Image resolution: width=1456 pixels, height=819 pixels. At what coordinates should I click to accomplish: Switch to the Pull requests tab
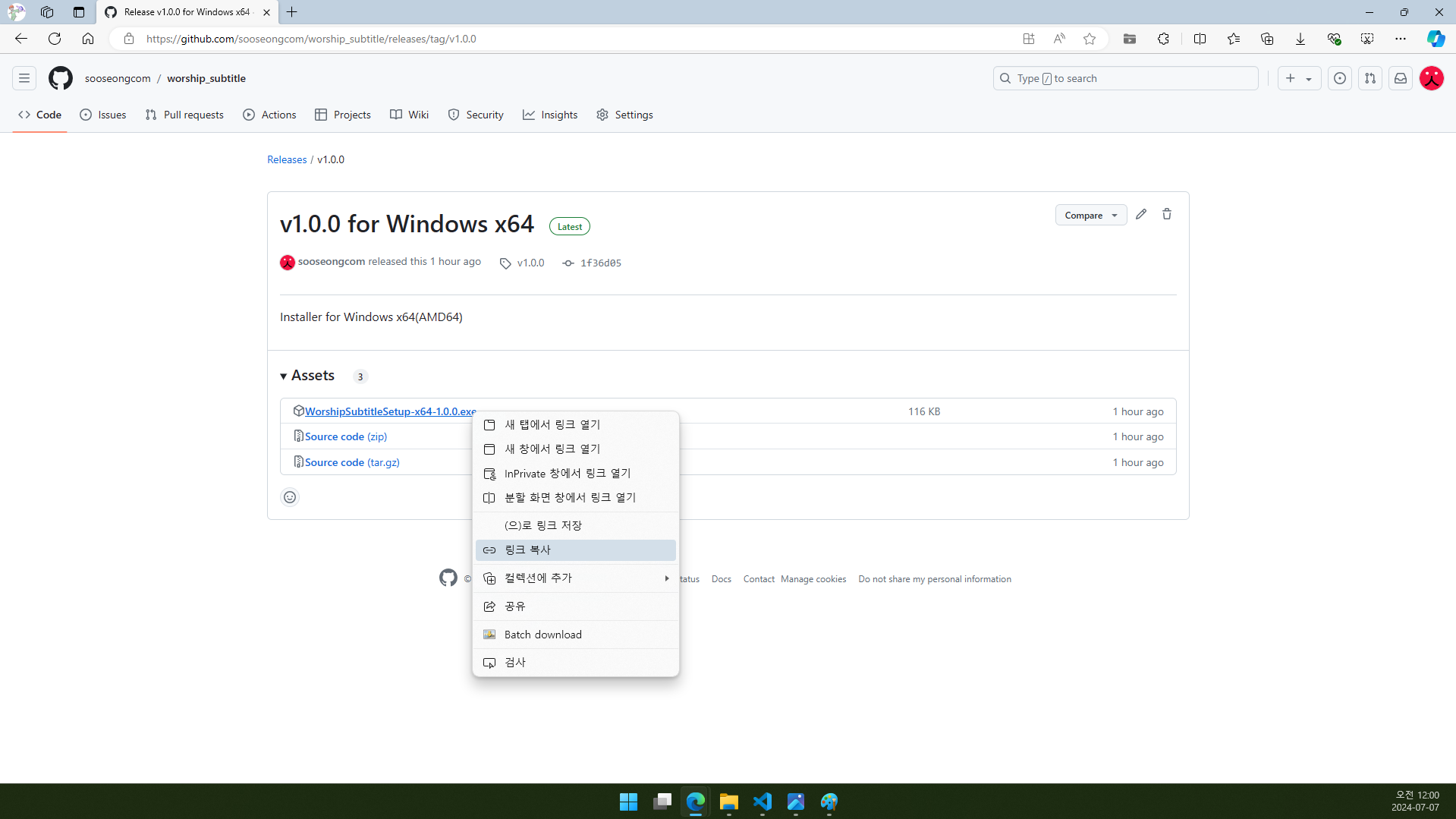(x=184, y=115)
